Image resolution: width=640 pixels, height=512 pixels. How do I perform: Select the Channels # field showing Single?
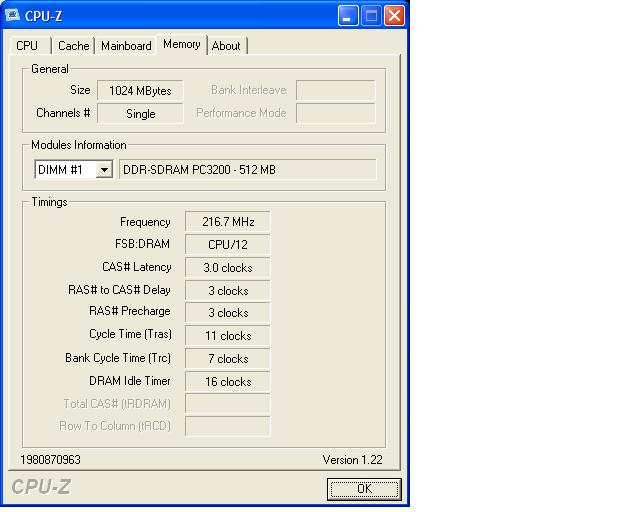[x=140, y=114]
